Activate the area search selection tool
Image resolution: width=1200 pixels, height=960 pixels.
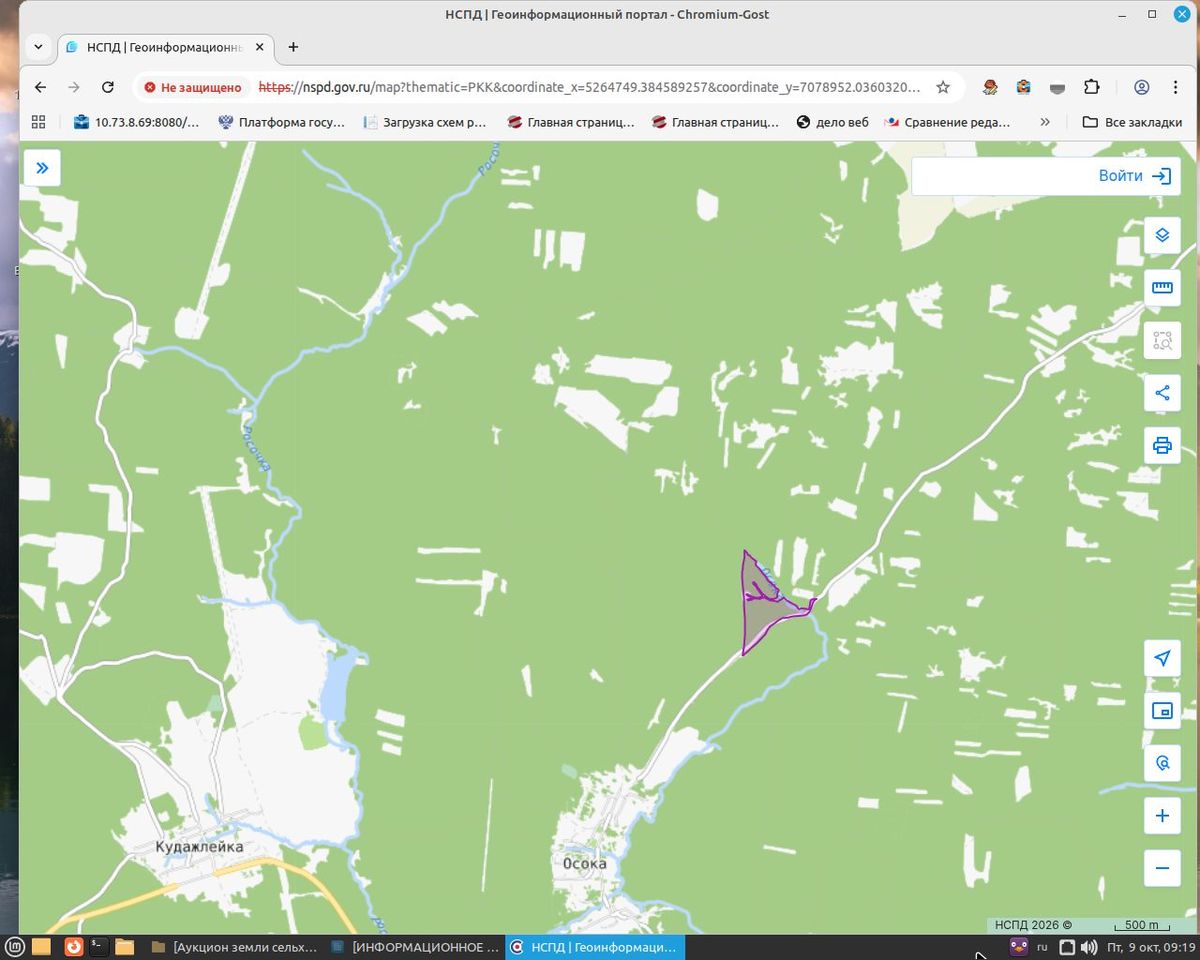pos(1162,341)
